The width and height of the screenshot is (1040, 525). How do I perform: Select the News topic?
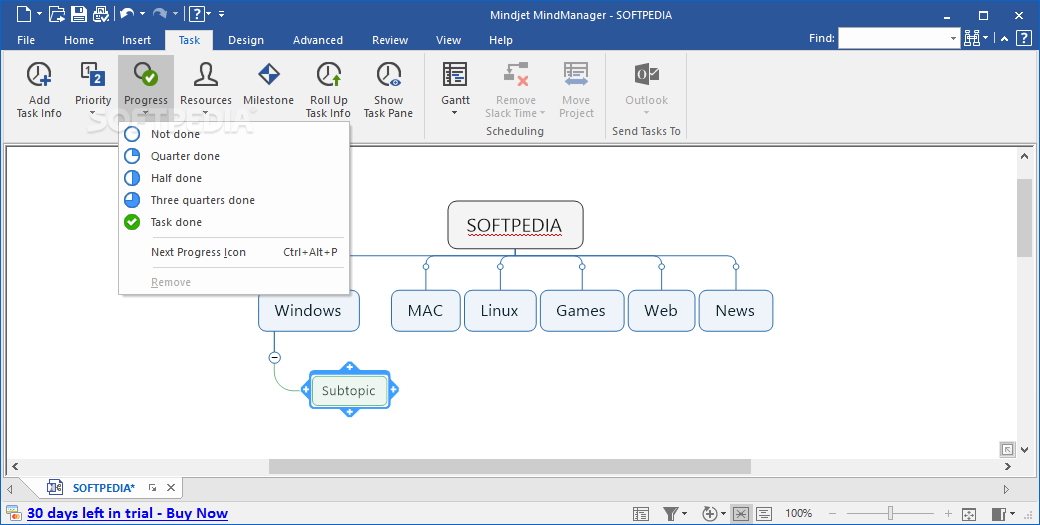736,310
